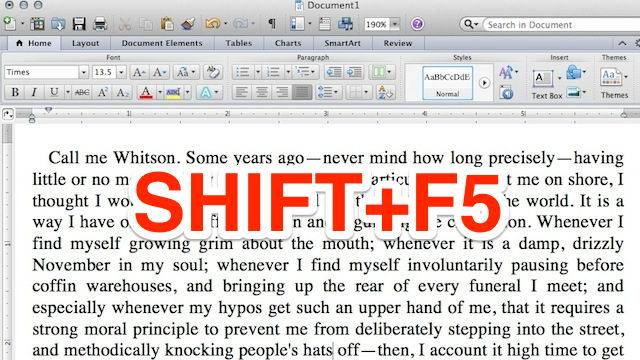Toggle the show paragraph marks button
640x360 pixels.
click(272, 24)
